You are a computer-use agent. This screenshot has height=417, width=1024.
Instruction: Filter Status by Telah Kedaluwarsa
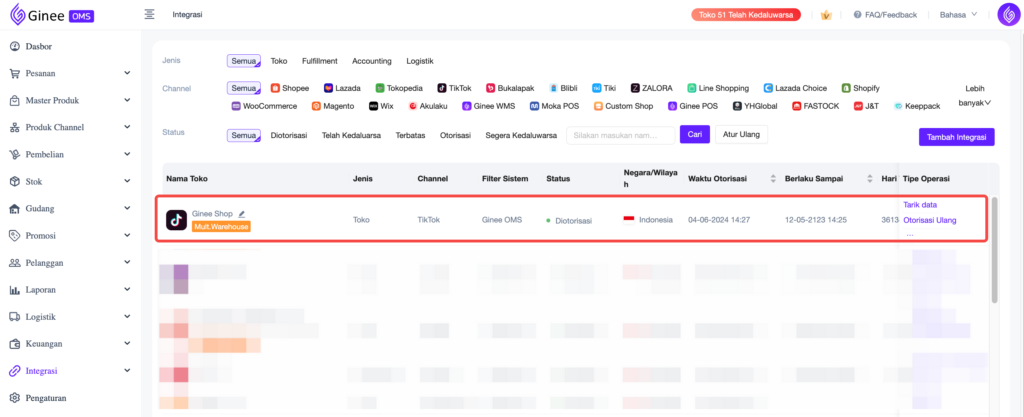[x=351, y=135]
